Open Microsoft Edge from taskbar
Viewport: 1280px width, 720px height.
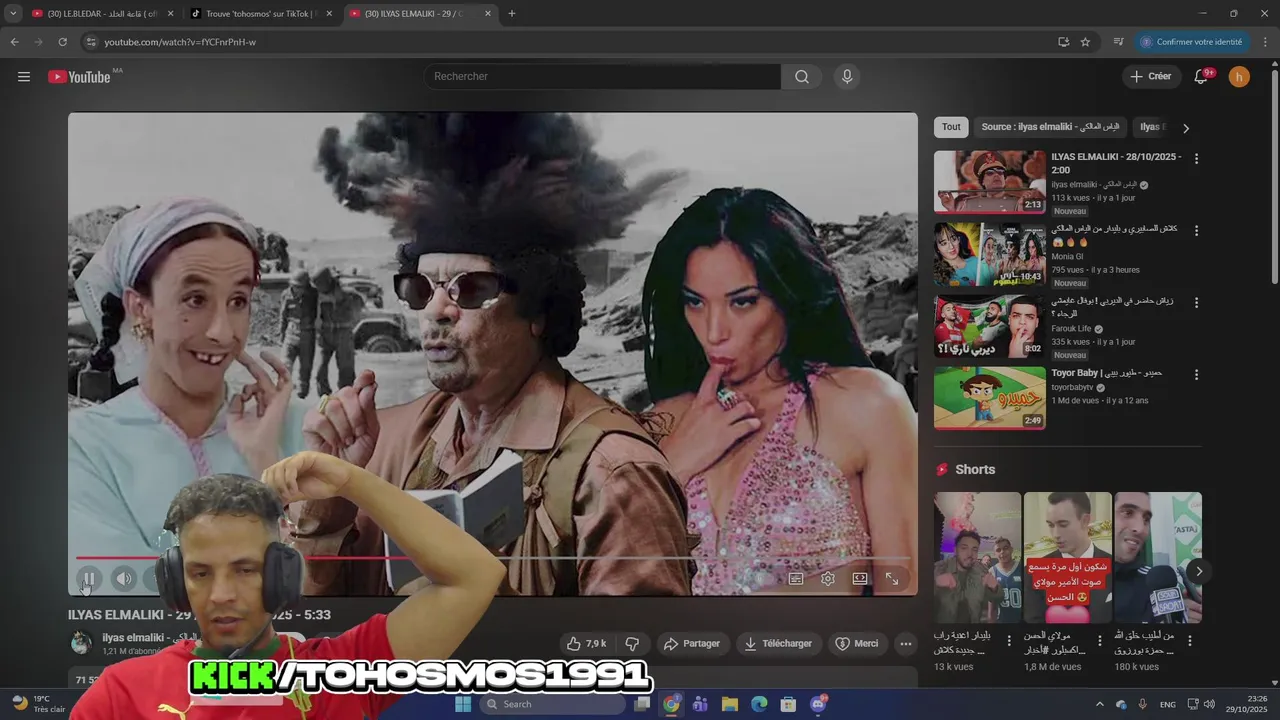(x=758, y=704)
